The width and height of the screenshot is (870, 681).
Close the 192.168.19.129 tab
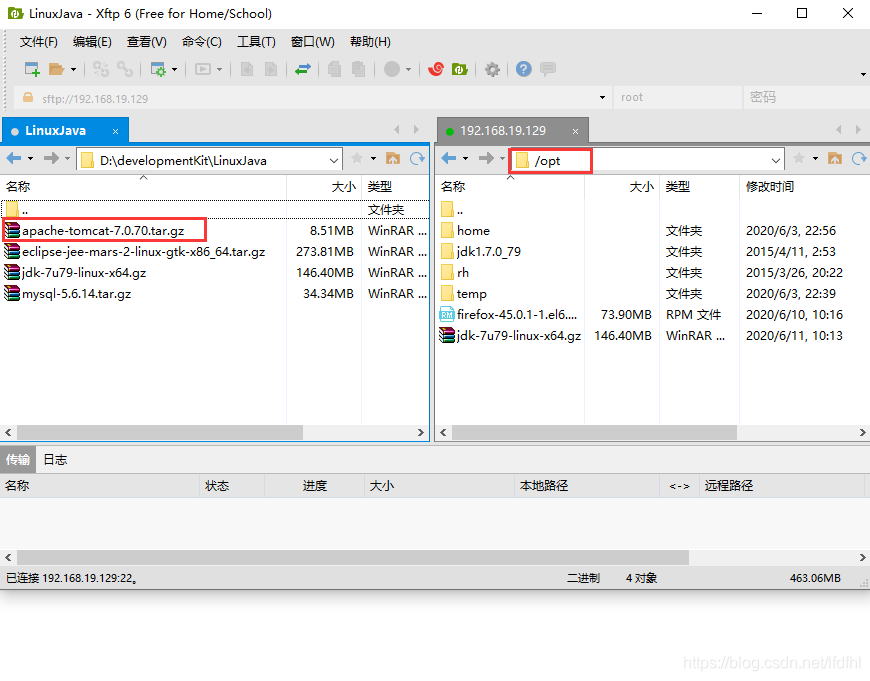[575, 132]
